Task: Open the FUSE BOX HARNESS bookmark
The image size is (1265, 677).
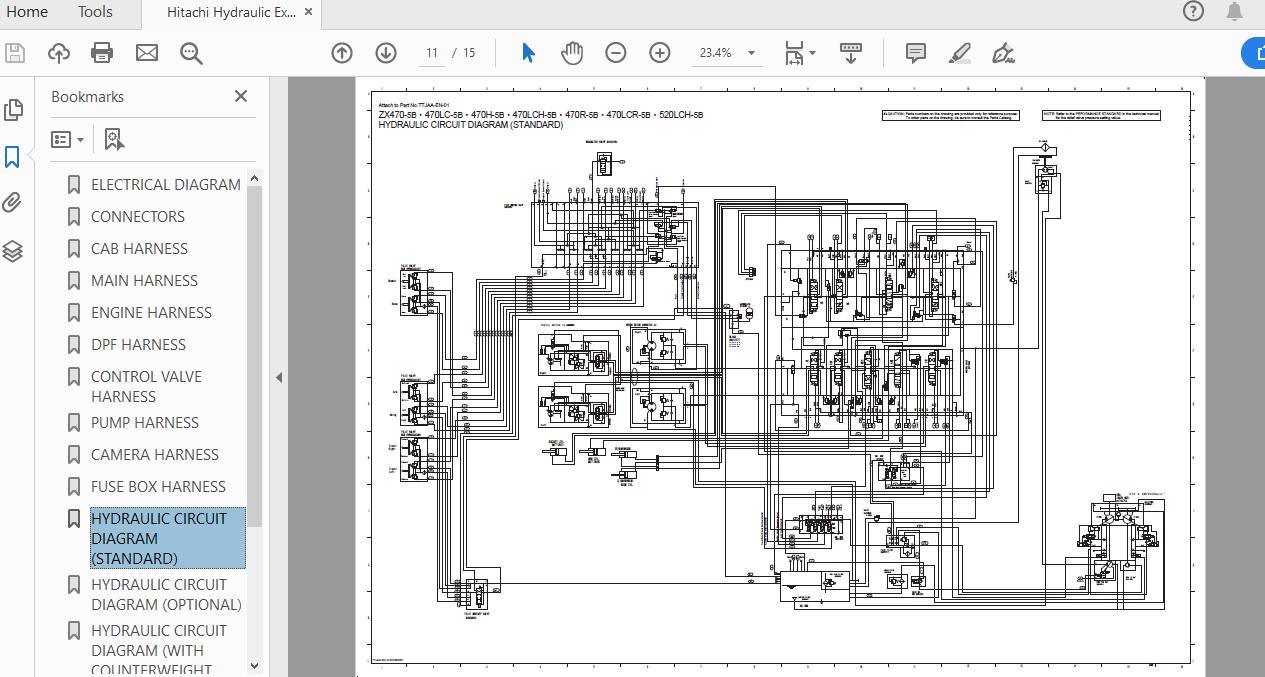Action: coord(158,486)
